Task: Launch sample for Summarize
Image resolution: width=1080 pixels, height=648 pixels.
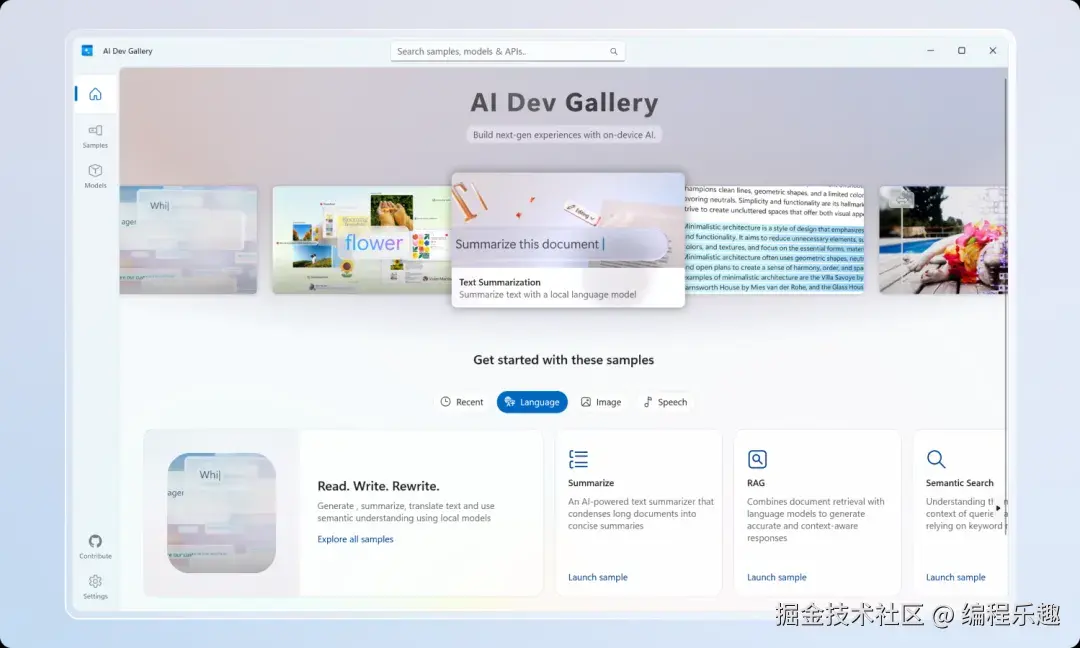Action: tap(597, 577)
